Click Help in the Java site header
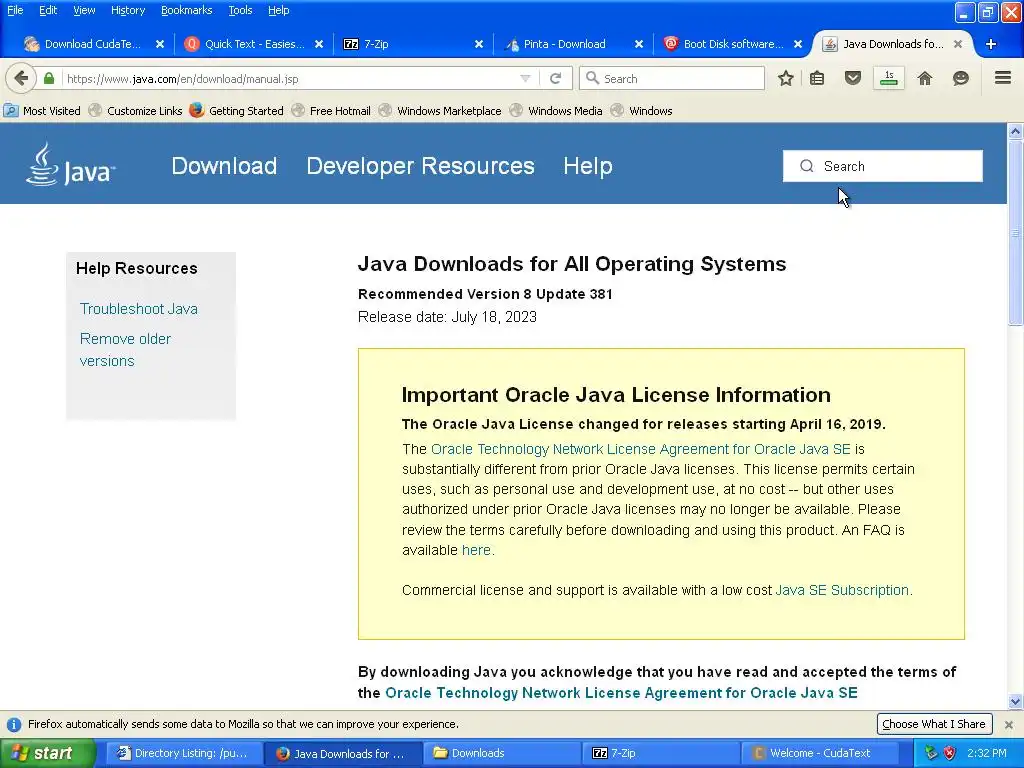 click(x=588, y=166)
